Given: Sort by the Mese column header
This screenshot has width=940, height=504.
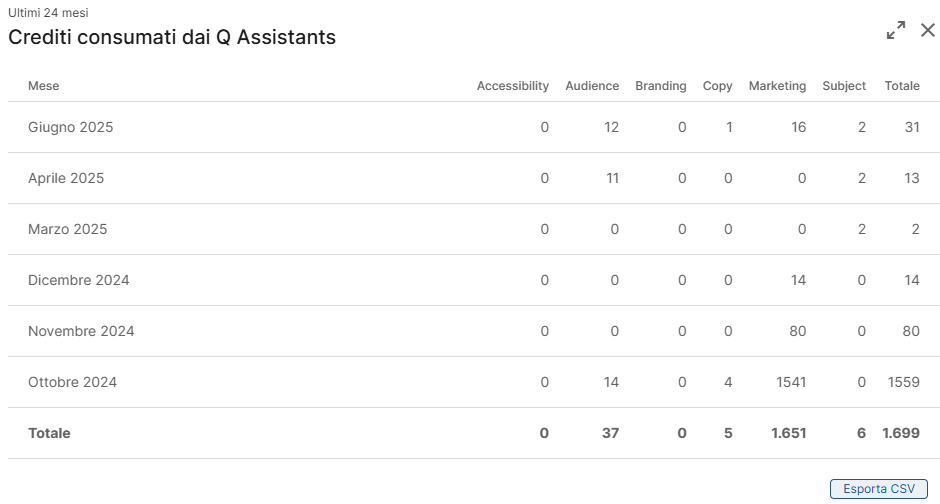Looking at the screenshot, I should [44, 86].
